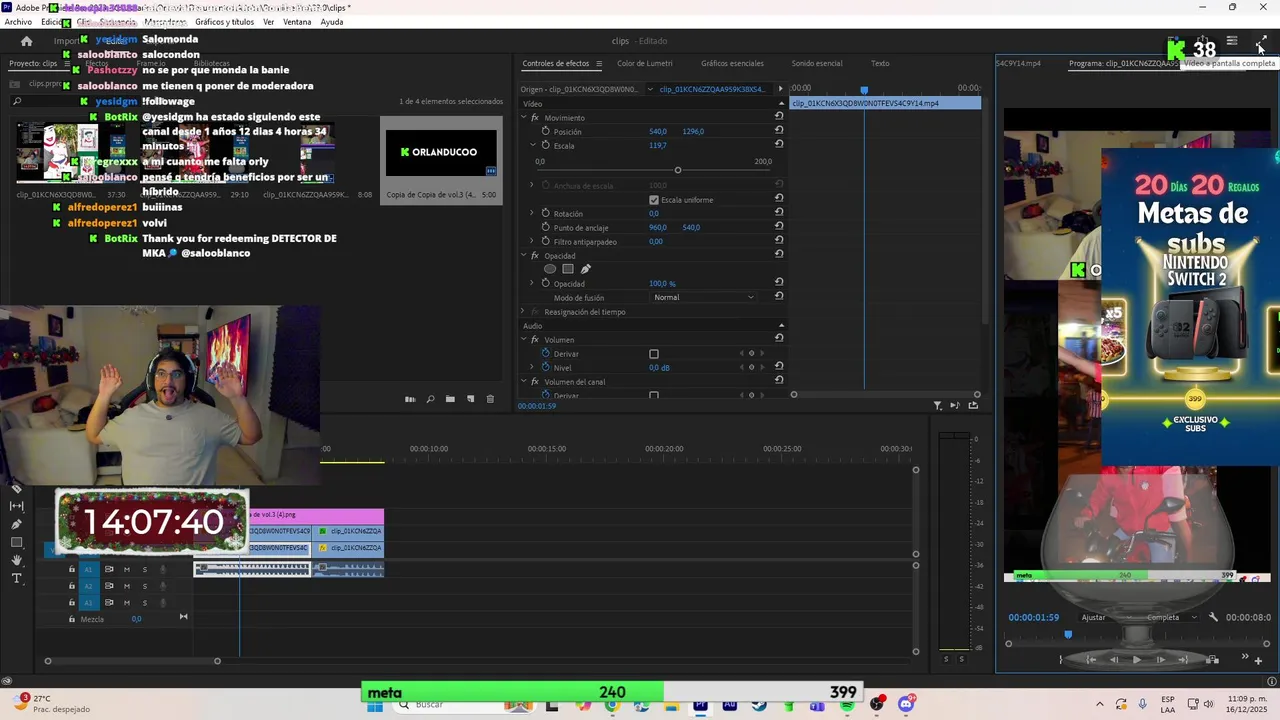Toggle the Derivar checkbox under Volumen

(654, 354)
